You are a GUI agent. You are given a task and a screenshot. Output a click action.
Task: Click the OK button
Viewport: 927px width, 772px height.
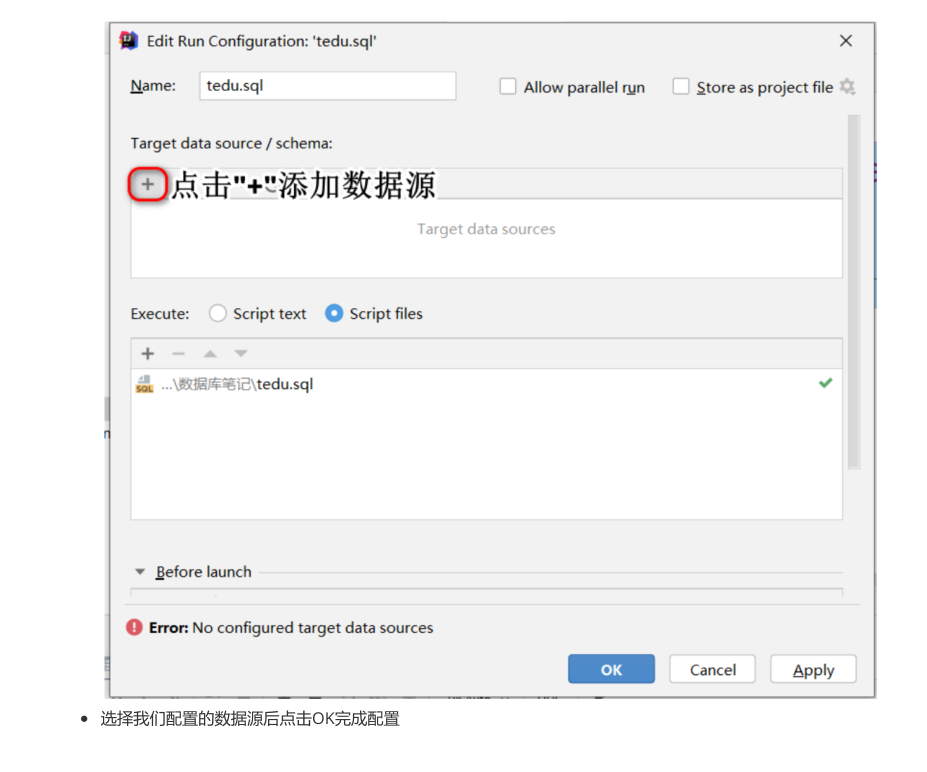point(611,669)
